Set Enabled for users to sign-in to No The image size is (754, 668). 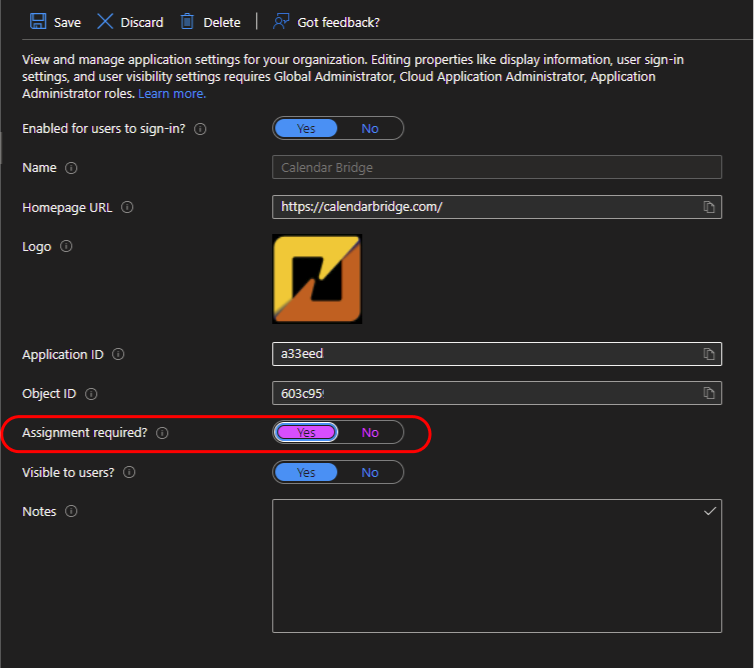pyautogui.click(x=370, y=128)
